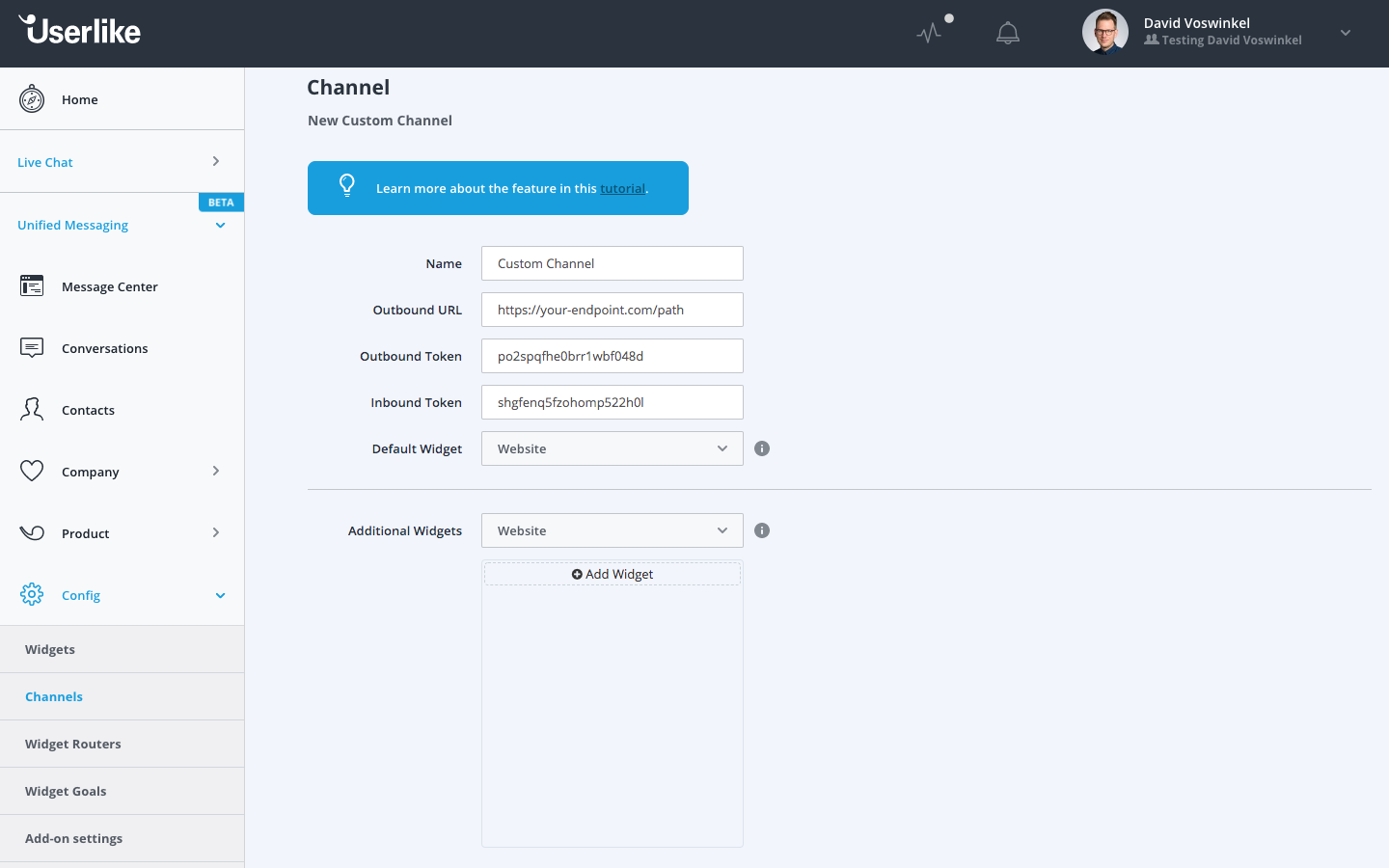Click the BETA badge on Unified Messaging

click(221, 203)
